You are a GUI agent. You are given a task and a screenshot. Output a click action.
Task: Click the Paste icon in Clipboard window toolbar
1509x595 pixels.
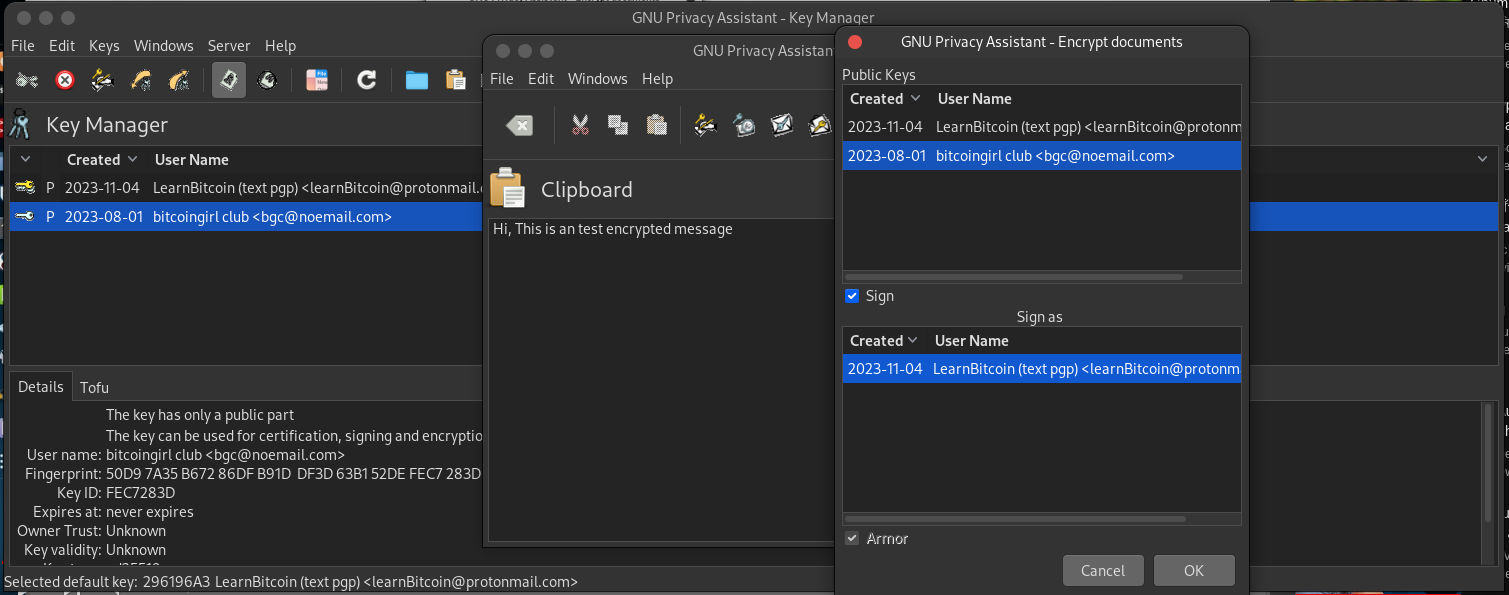click(x=656, y=125)
